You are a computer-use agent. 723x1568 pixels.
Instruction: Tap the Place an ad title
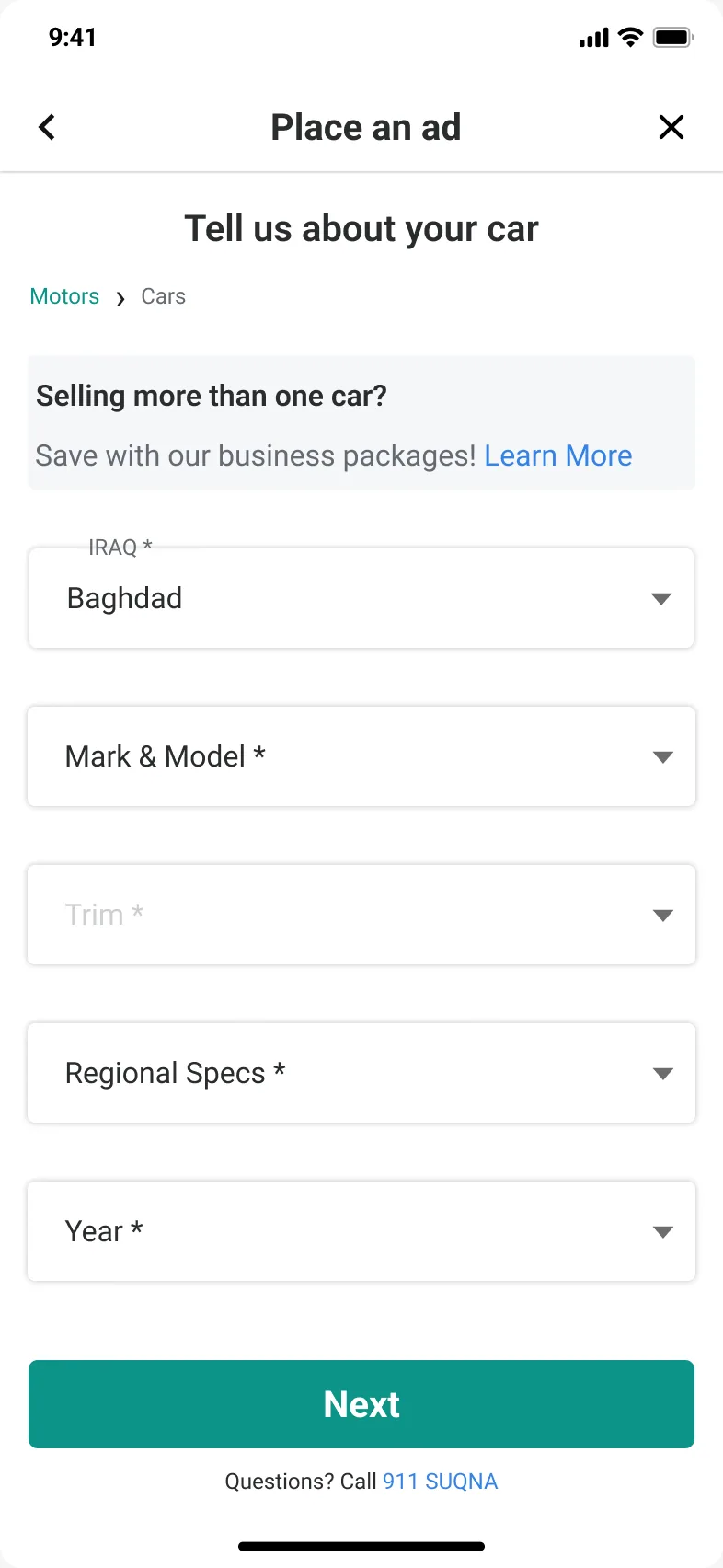366,127
